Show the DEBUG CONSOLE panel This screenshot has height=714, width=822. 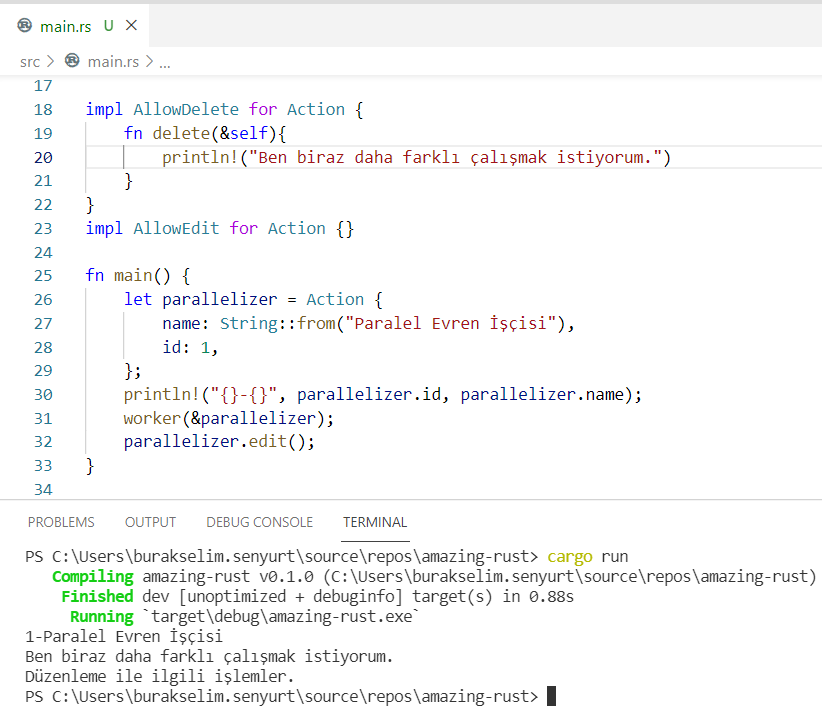pyautogui.click(x=259, y=522)
